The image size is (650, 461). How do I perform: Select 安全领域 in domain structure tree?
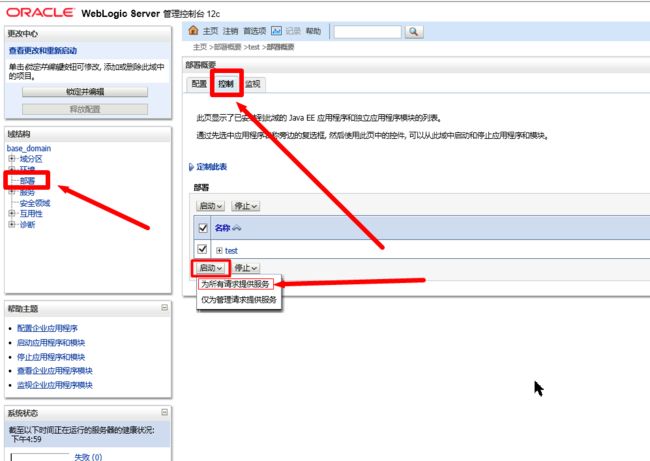pyautogui.click(x=35, y=203)
